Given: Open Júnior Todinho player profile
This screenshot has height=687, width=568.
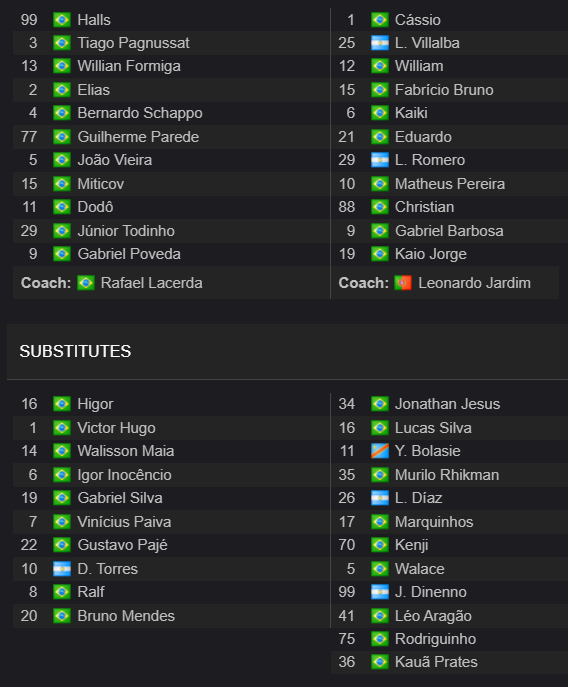Looking at the screenshot, I should [x=126, y=231].
